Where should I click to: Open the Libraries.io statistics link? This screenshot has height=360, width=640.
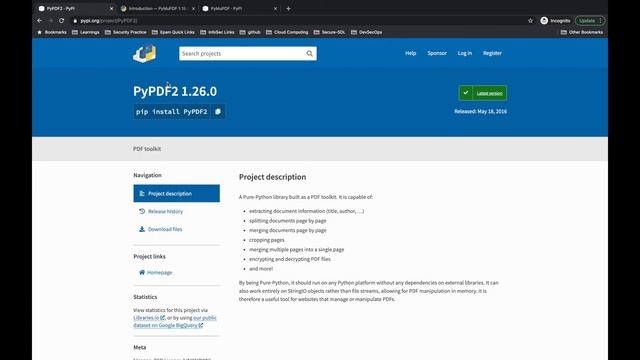point(149,318)
